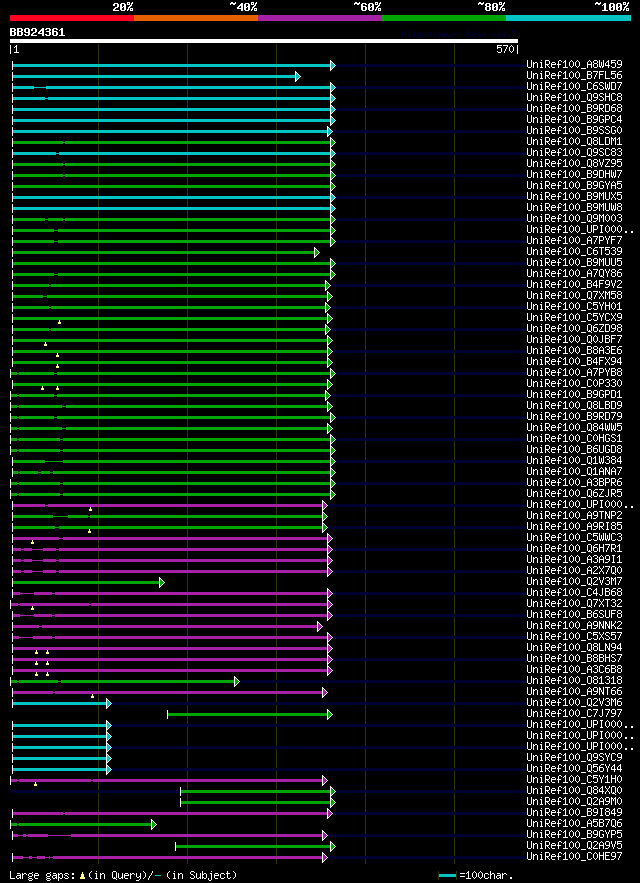Click the Large gaps legend text

coord(42,876)
